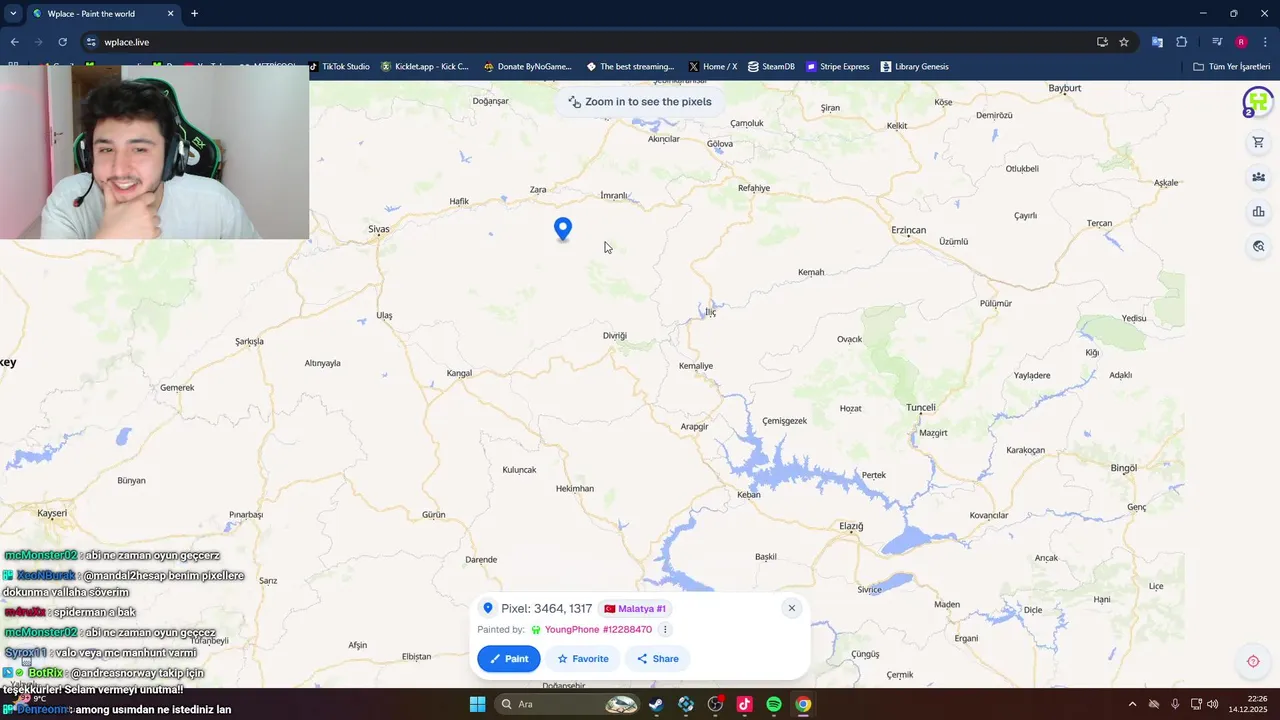Screen dimensions: 1280x720
Task: Open the Home / X bookmark
Action: pyautogui.click(x=712, y=67)
